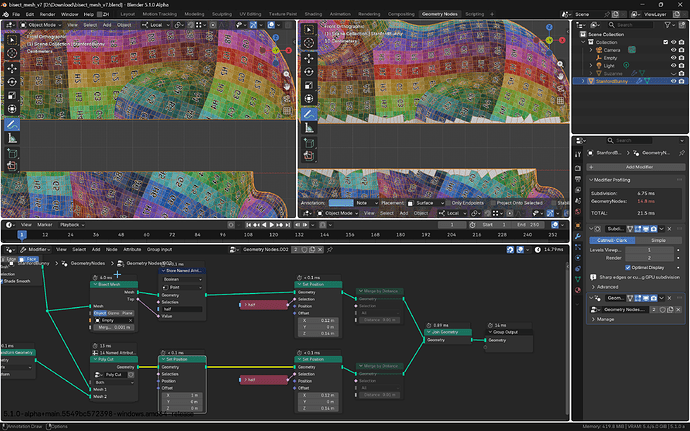
Task: Select the Measure tool in right viewport
Action: pyautogui.click(x=309, y=128)
